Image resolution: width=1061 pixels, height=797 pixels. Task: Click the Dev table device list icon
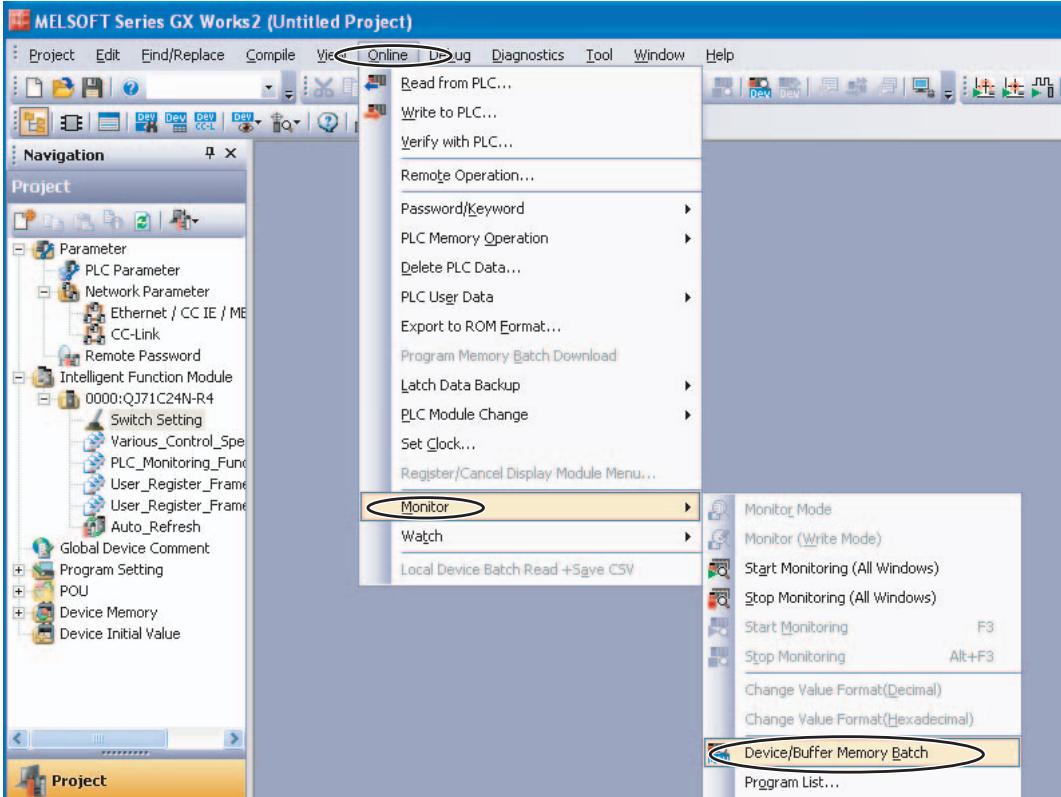click(x=176, y=122)
